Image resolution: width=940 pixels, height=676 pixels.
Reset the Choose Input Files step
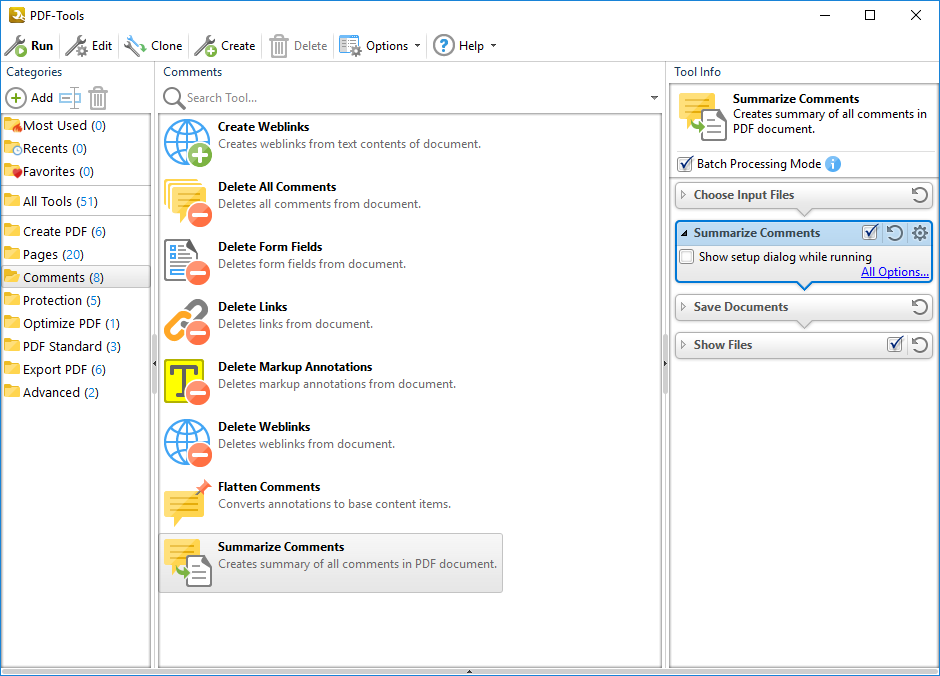click(x=920, y=195)
